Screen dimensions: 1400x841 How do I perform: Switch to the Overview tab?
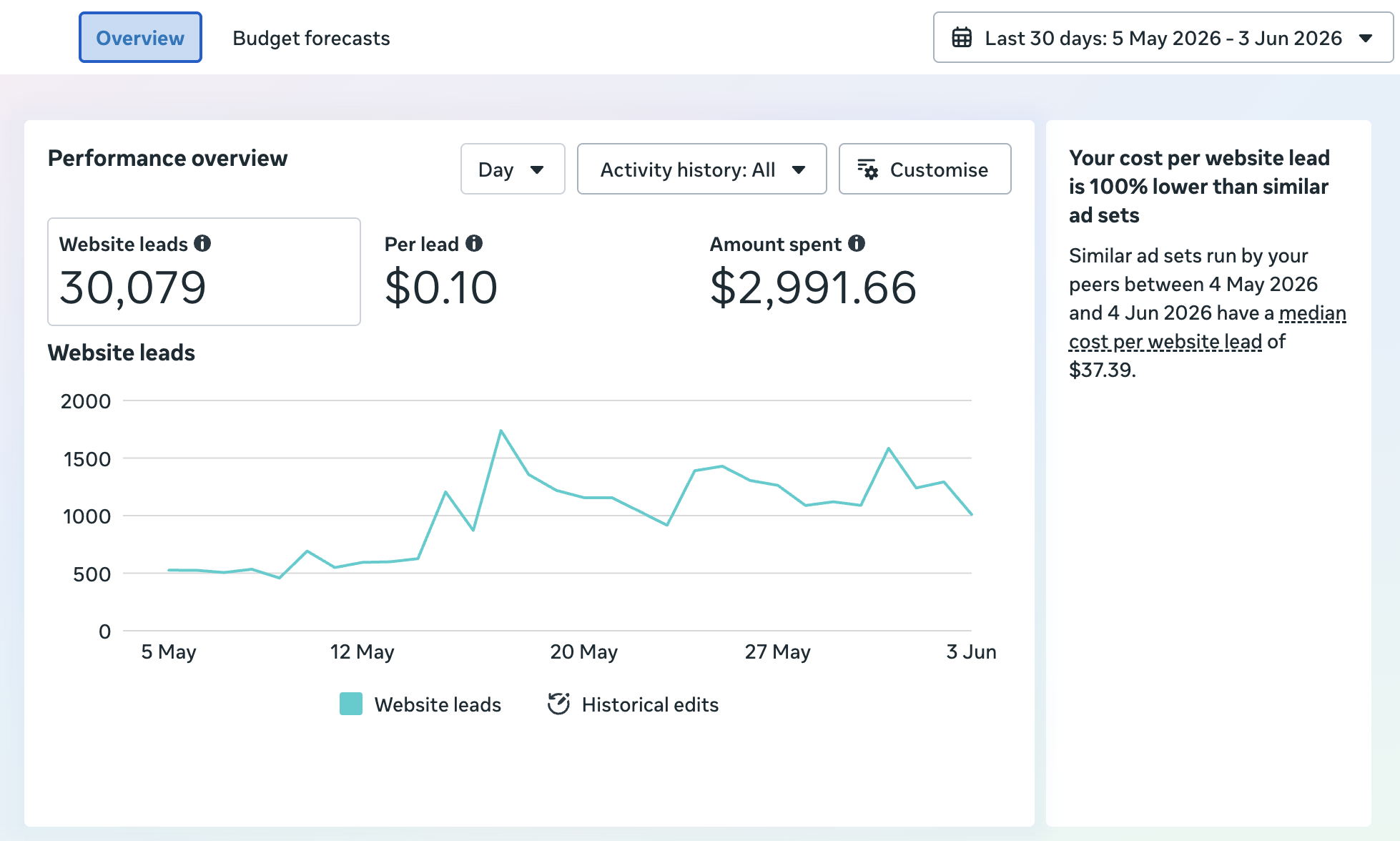click(x=140, y=38)
